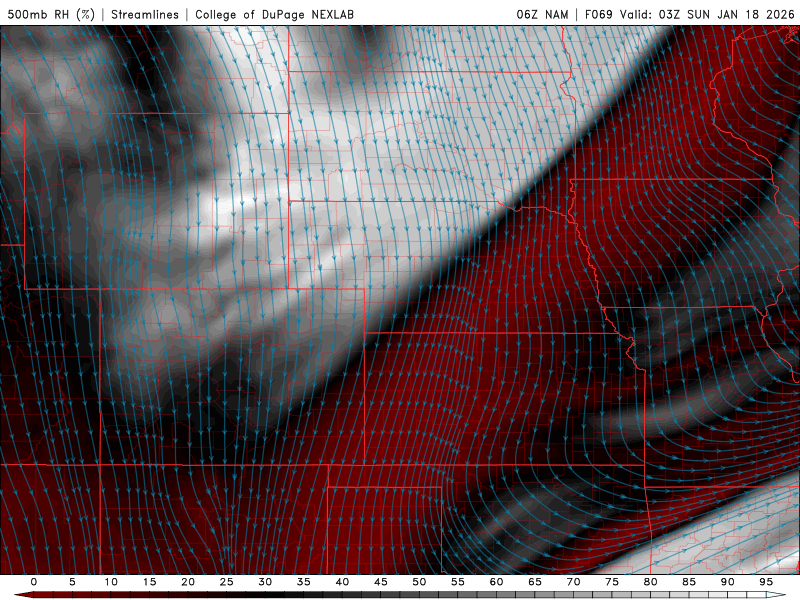Click the colorbar tick label "0"
Viewport: 800px width, 600px height.
[x=34, y=582]
